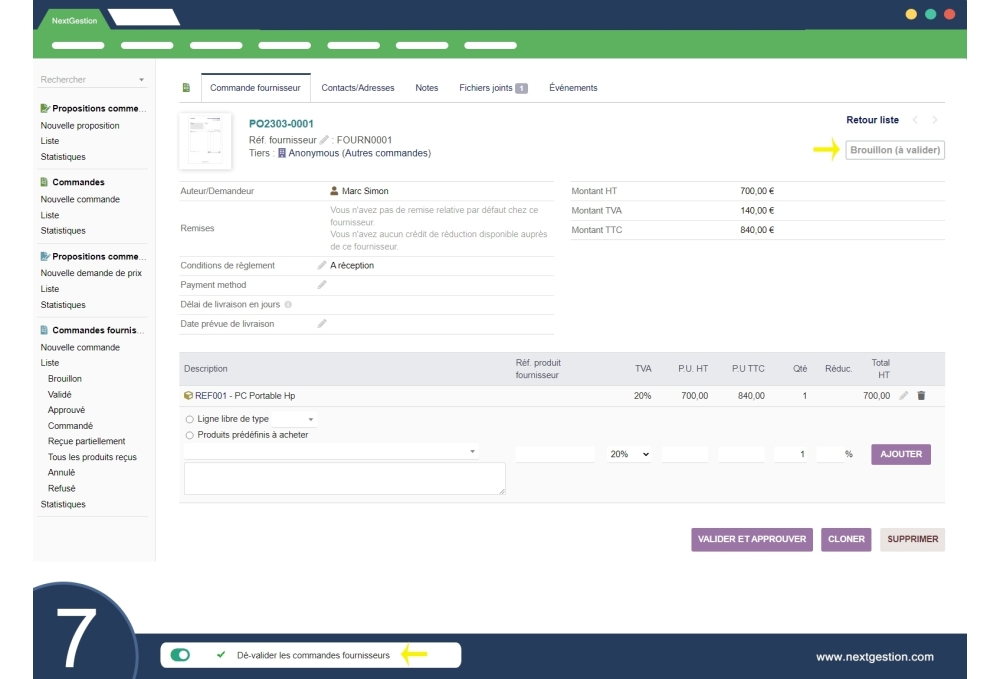Click the order document icon before tabs
The width and height of the screenshot is (1000, 679).
pyautogui.click(x=186, y=88)
